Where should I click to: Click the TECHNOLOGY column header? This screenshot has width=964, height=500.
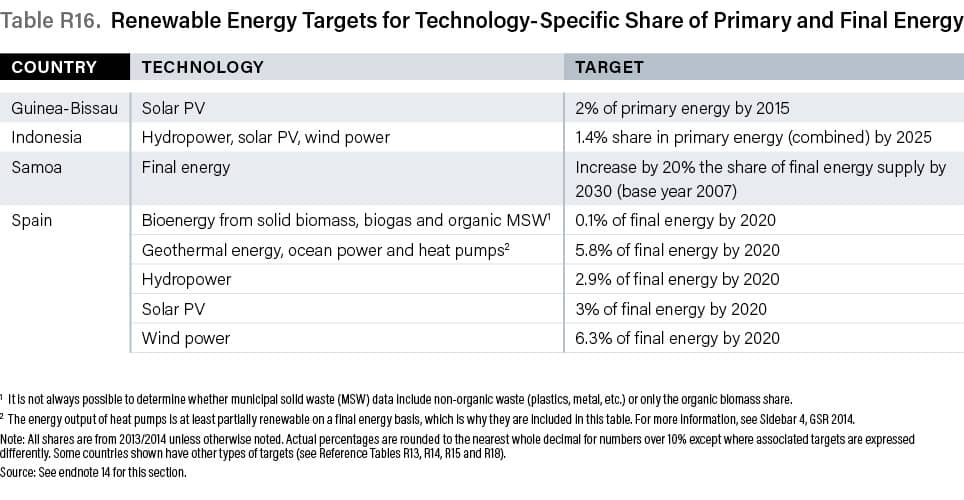tap(203, 68)
